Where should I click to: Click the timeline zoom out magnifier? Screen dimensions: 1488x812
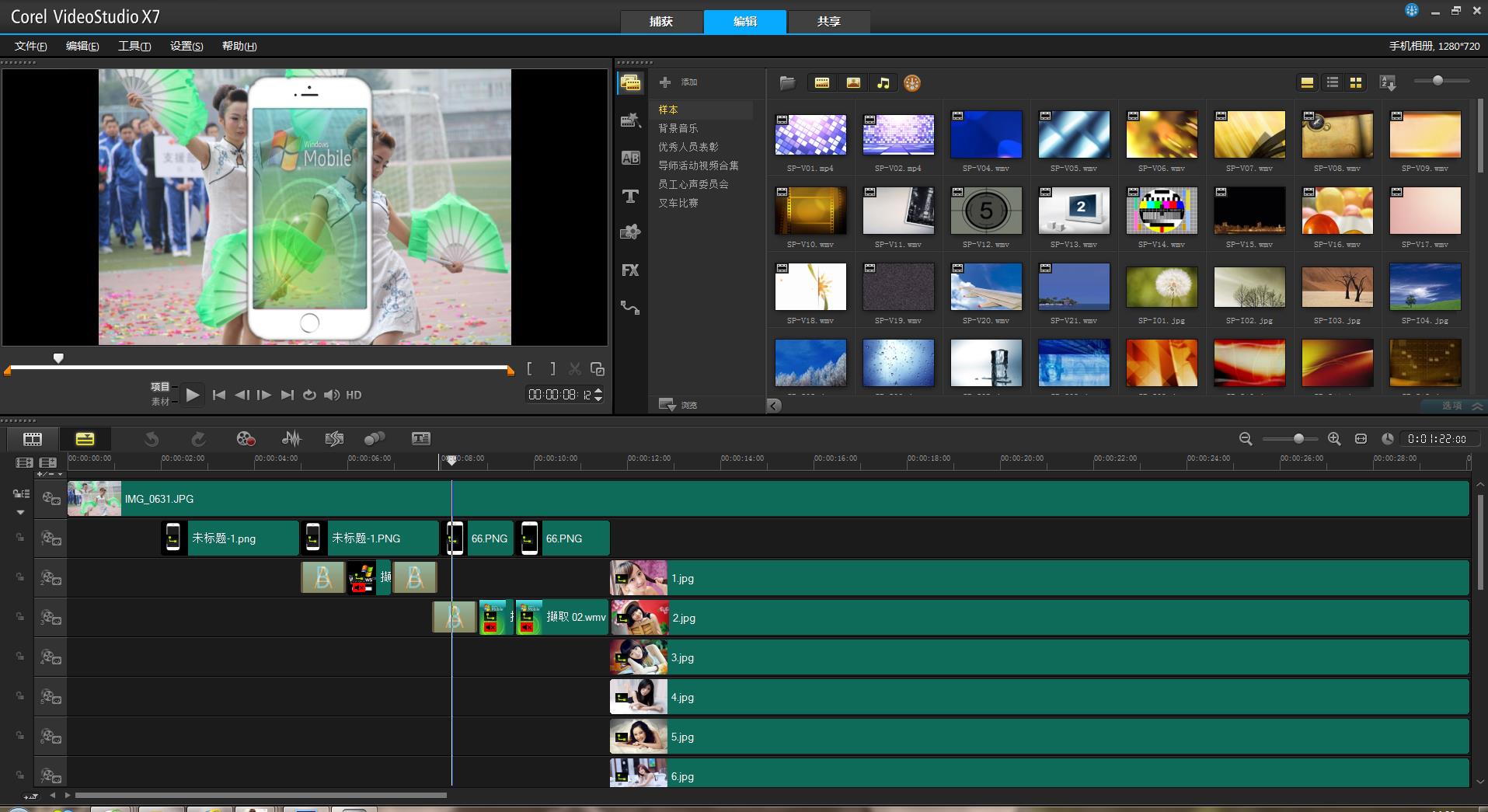1246,439
